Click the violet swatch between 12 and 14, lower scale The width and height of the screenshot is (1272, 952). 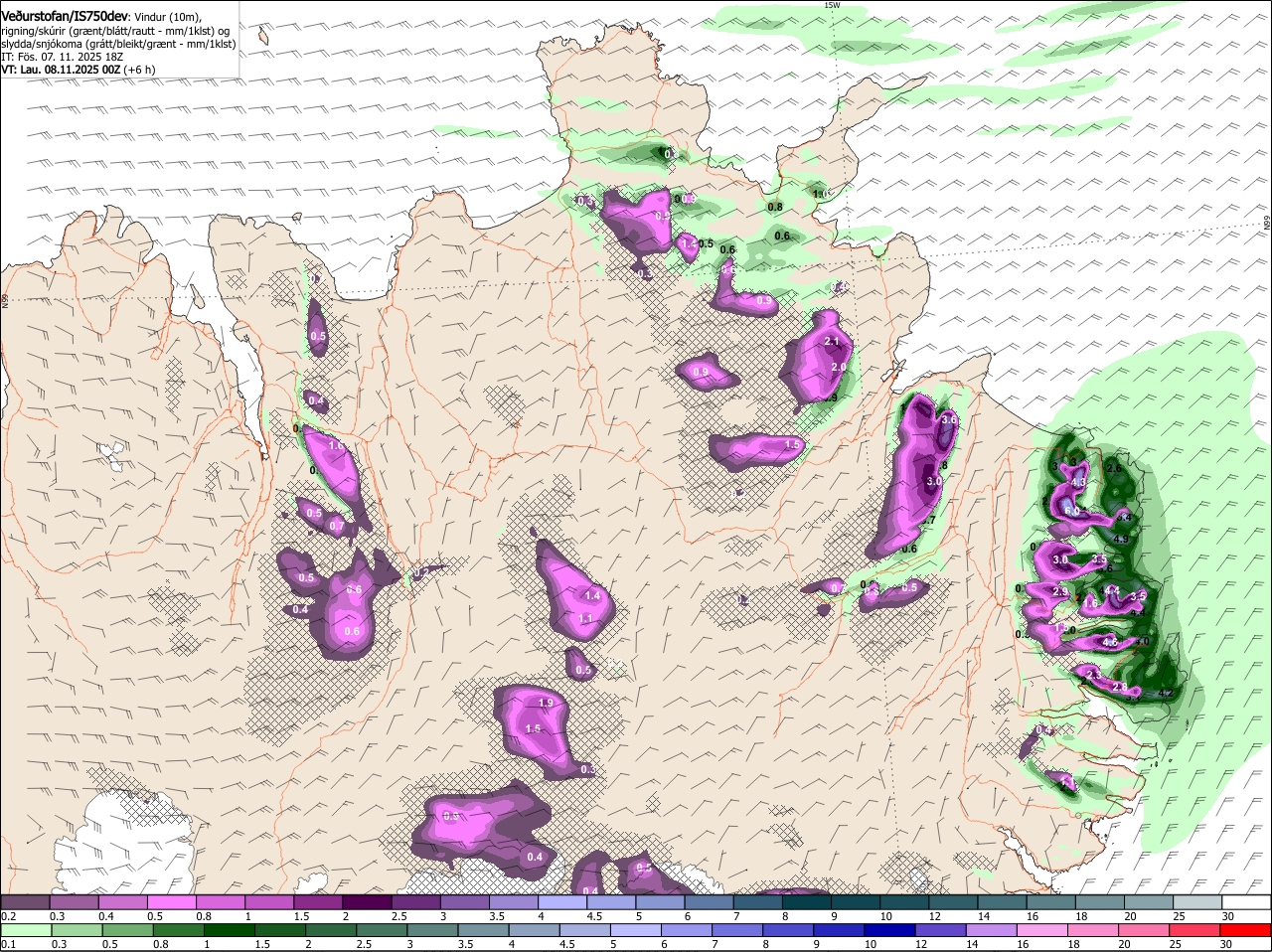tap(941, 931)
